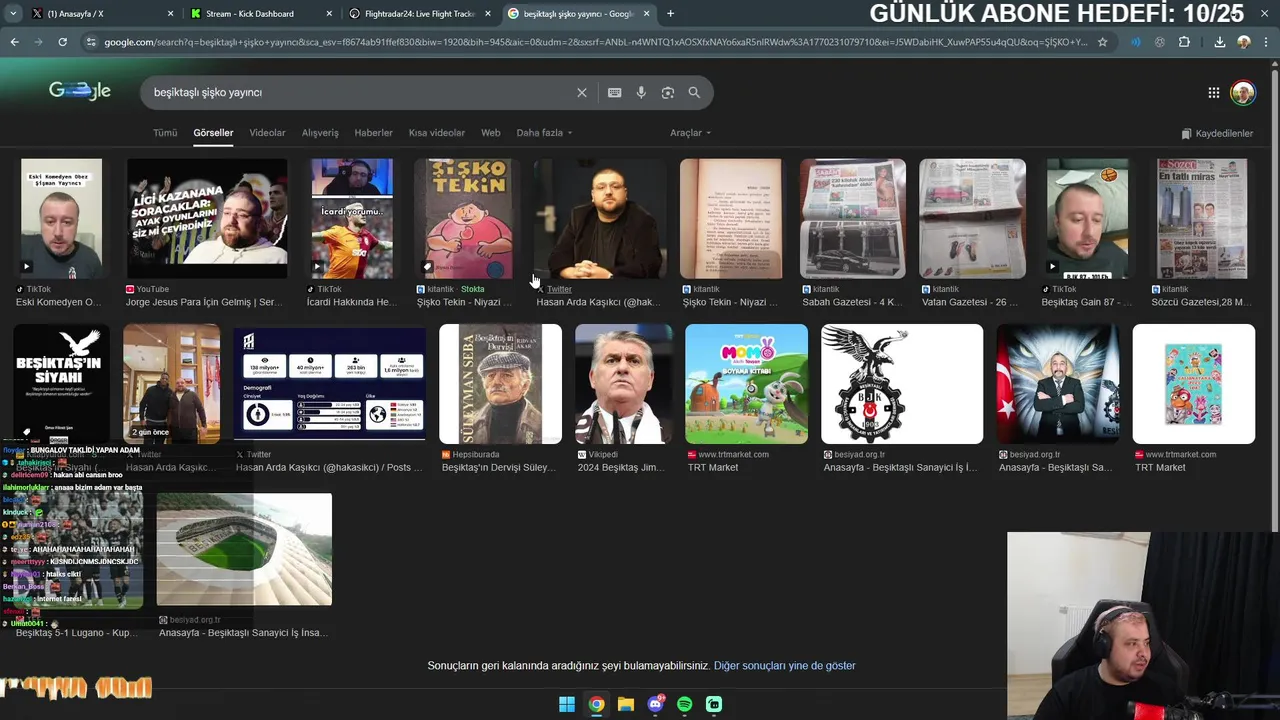Open the 2024 Beşiktaş Vikipedi image
Viewport: 1280px width, 720px height.
coord(624,383)
